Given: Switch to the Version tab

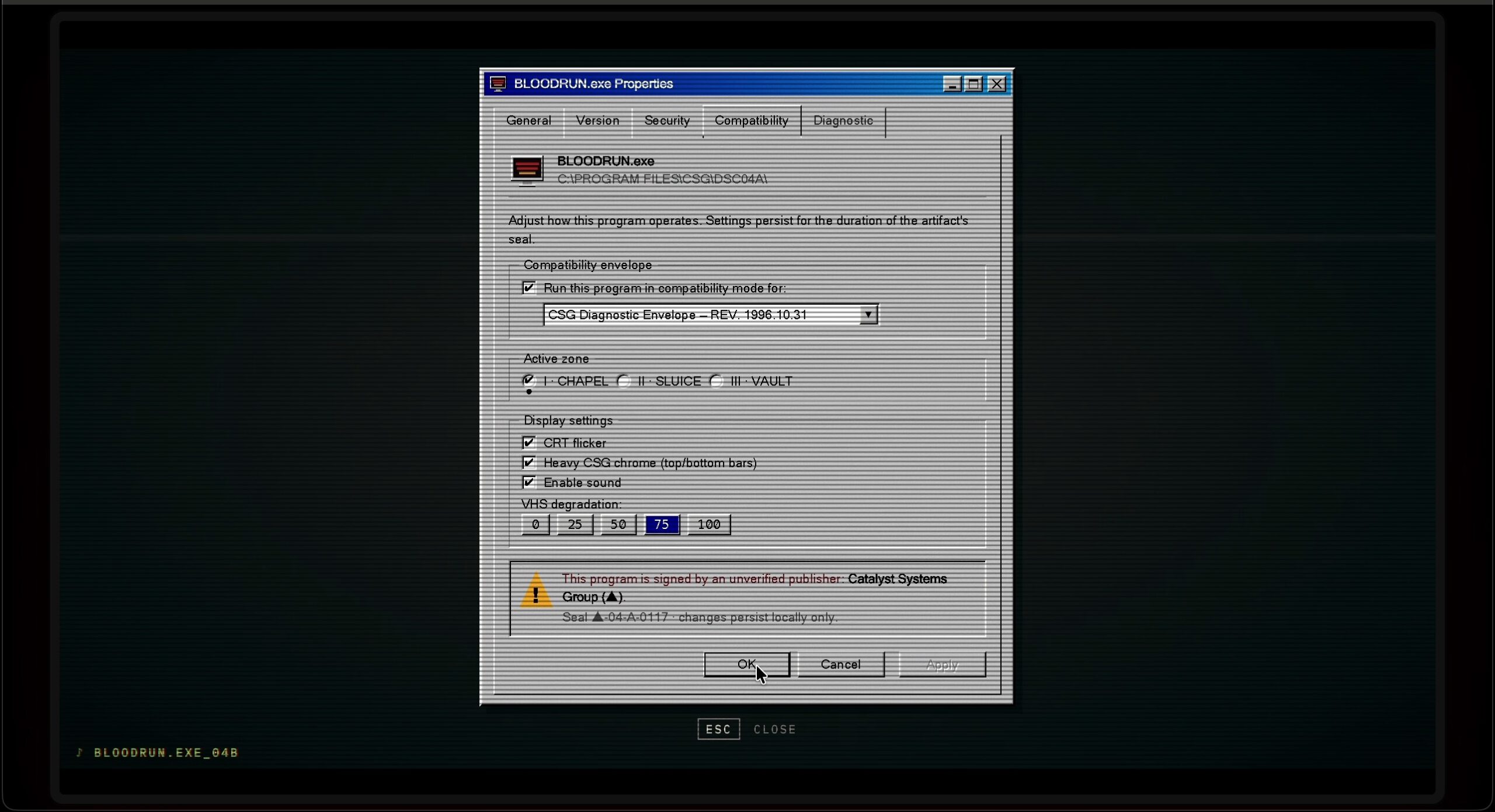Looking at the screenshot, I should (597, 121).
